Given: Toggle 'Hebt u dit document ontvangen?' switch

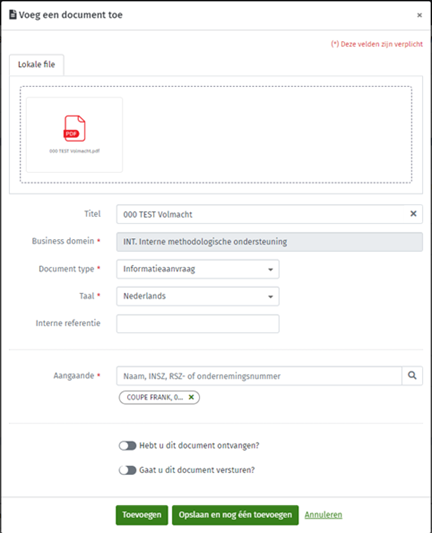Looking at the screenshot, I should click(127, 446).
